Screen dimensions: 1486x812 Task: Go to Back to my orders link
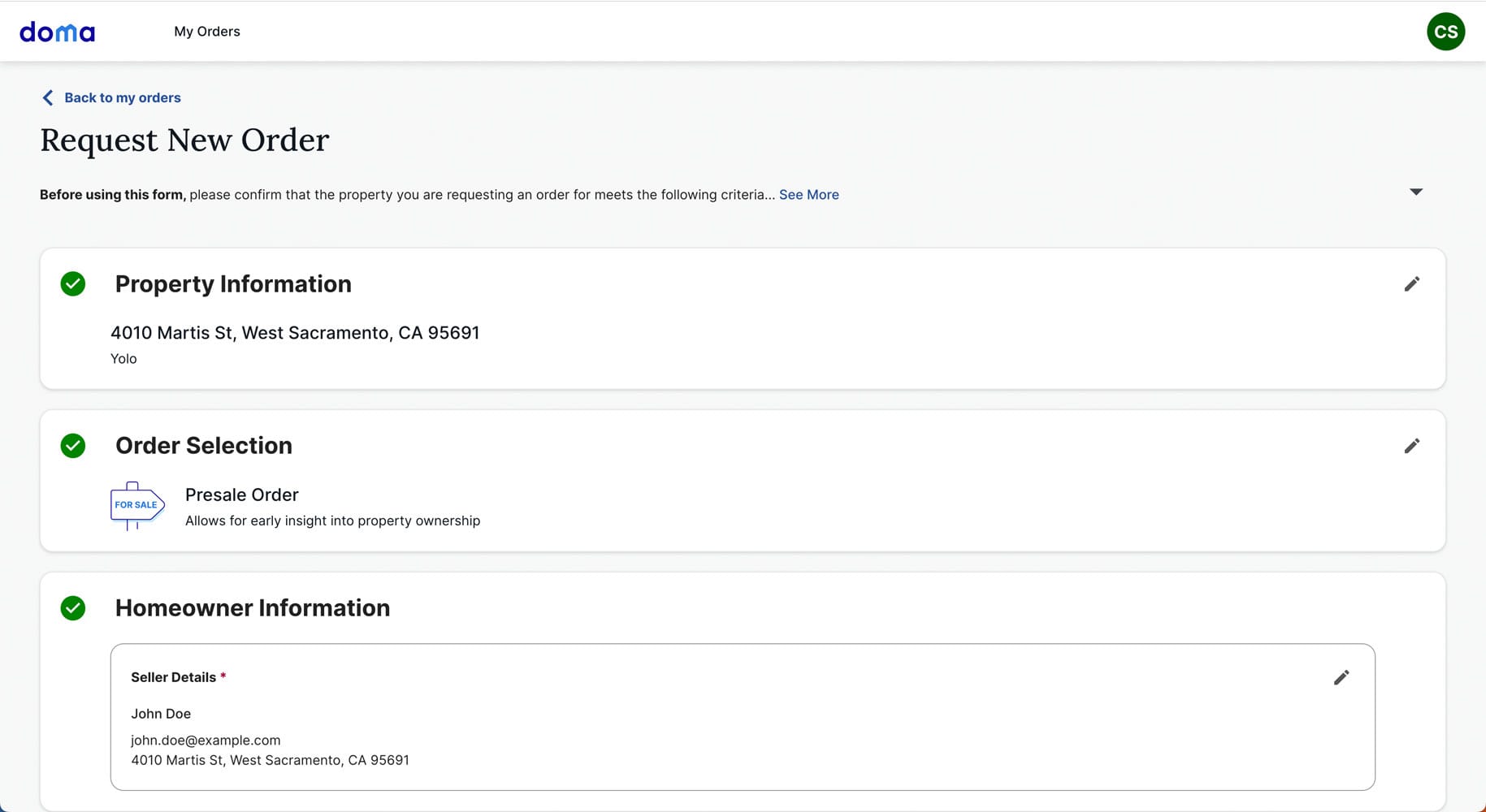point(122,97)
